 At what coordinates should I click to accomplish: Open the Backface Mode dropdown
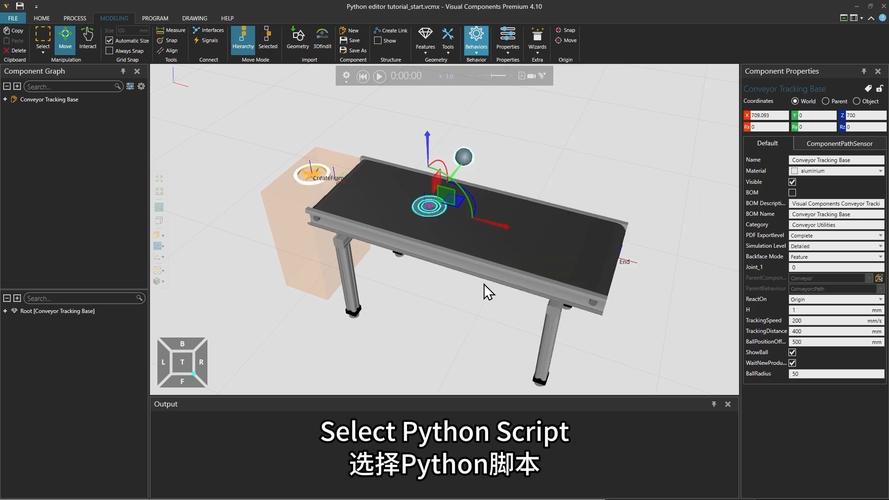pos(836,257)
